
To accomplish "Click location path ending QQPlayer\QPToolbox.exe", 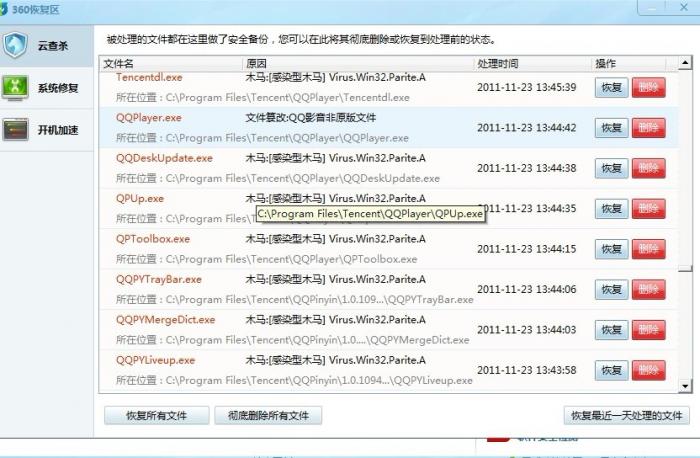I will (x=267, y=259).
